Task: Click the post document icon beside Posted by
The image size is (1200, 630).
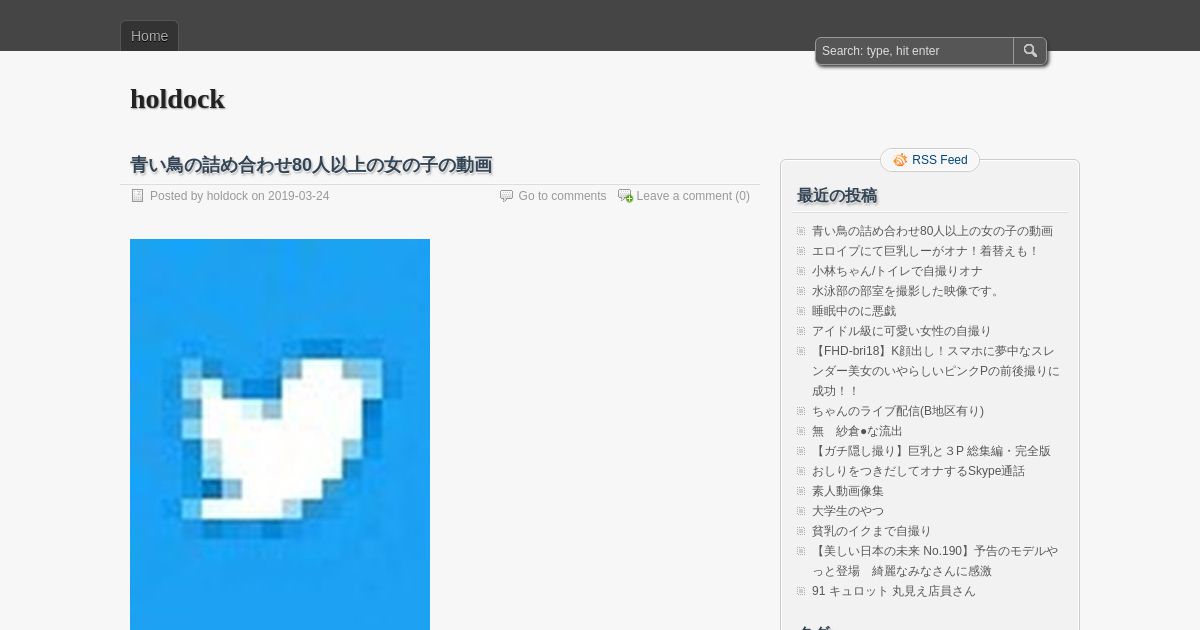Action: 138,196
